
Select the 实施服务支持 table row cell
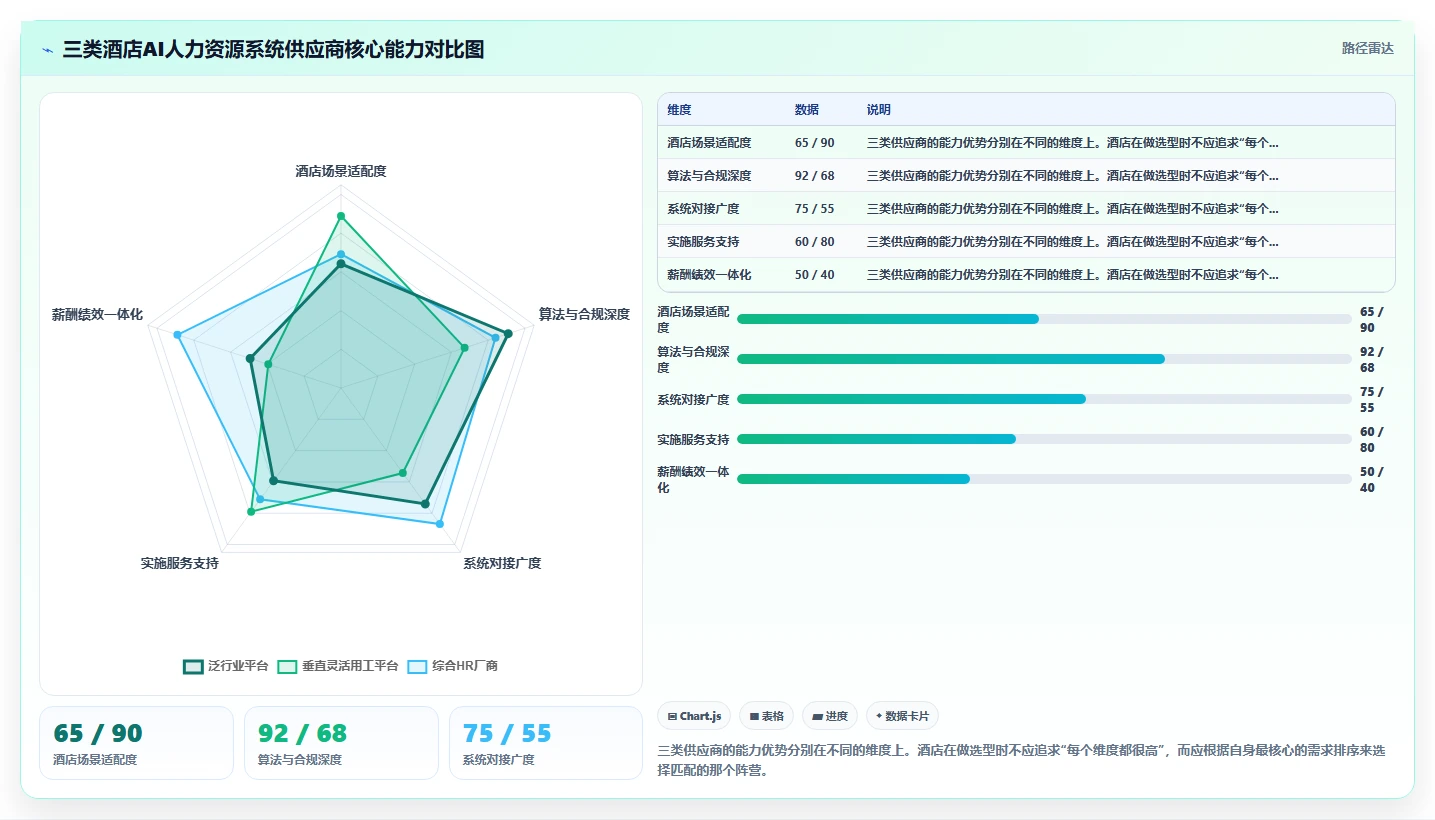(701, 242)
